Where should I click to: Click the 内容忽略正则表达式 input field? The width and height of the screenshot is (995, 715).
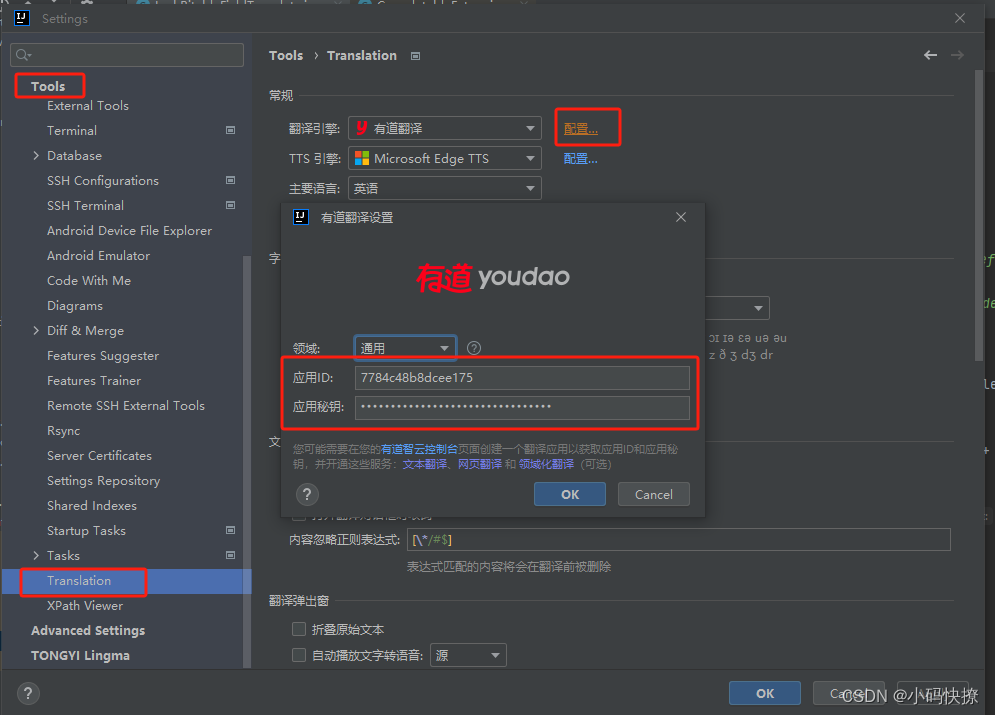tap(678, 539)
